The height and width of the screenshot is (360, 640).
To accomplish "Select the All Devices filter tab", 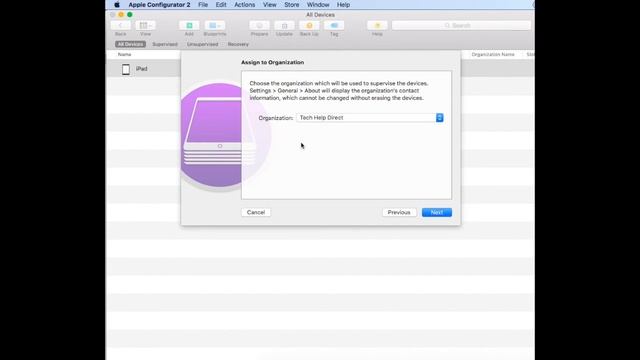I will pos(130,44).
